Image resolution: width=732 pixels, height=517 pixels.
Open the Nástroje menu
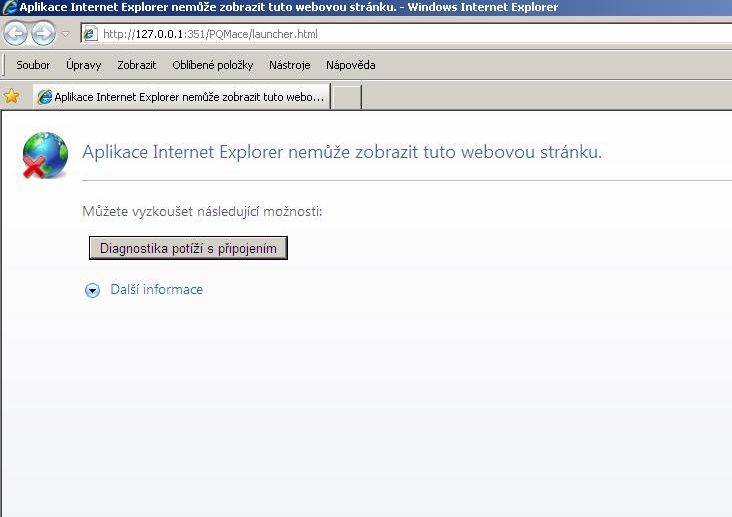click(x=290, y=65)
